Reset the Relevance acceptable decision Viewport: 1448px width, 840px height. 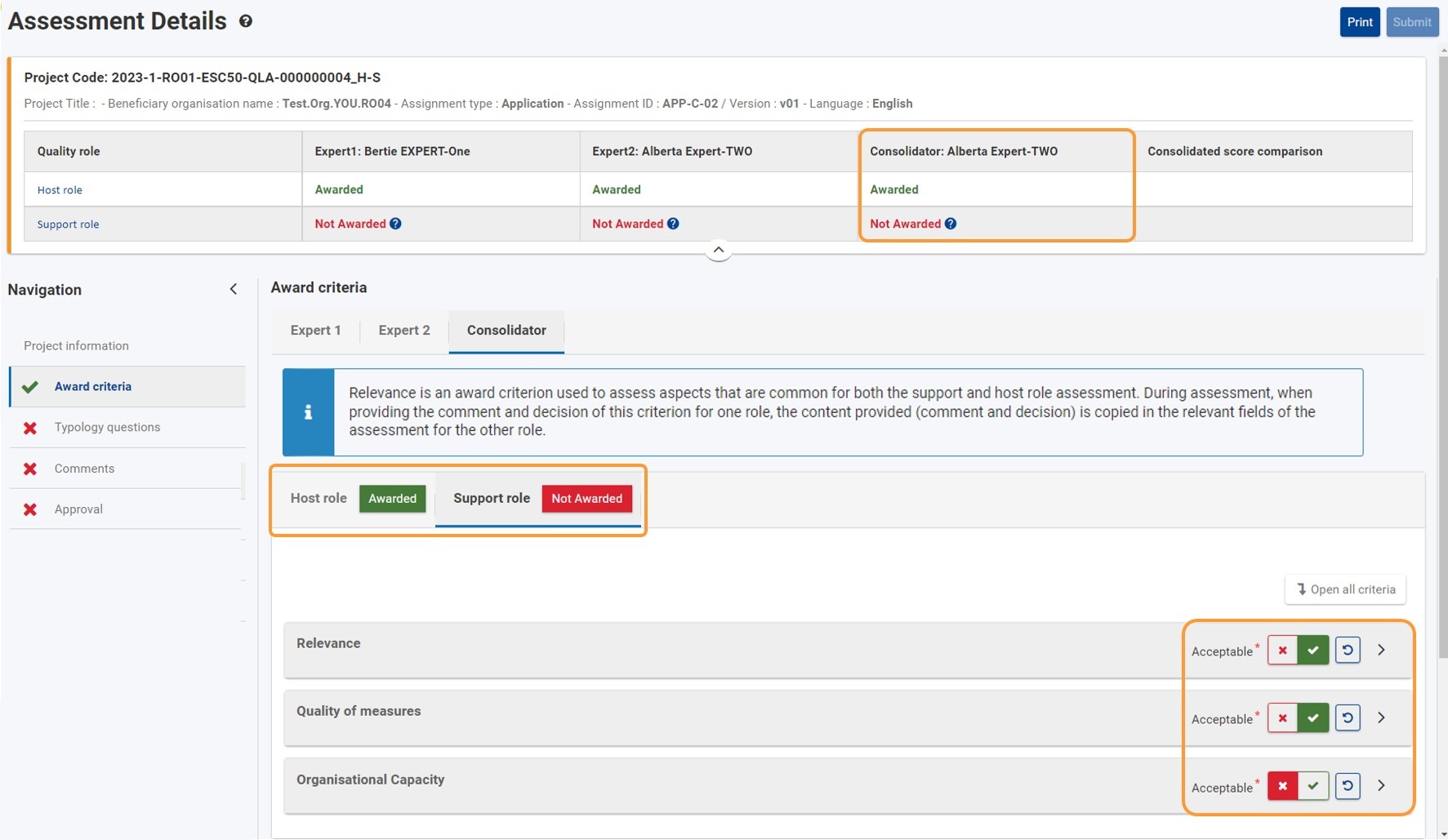click(1347, 651)
